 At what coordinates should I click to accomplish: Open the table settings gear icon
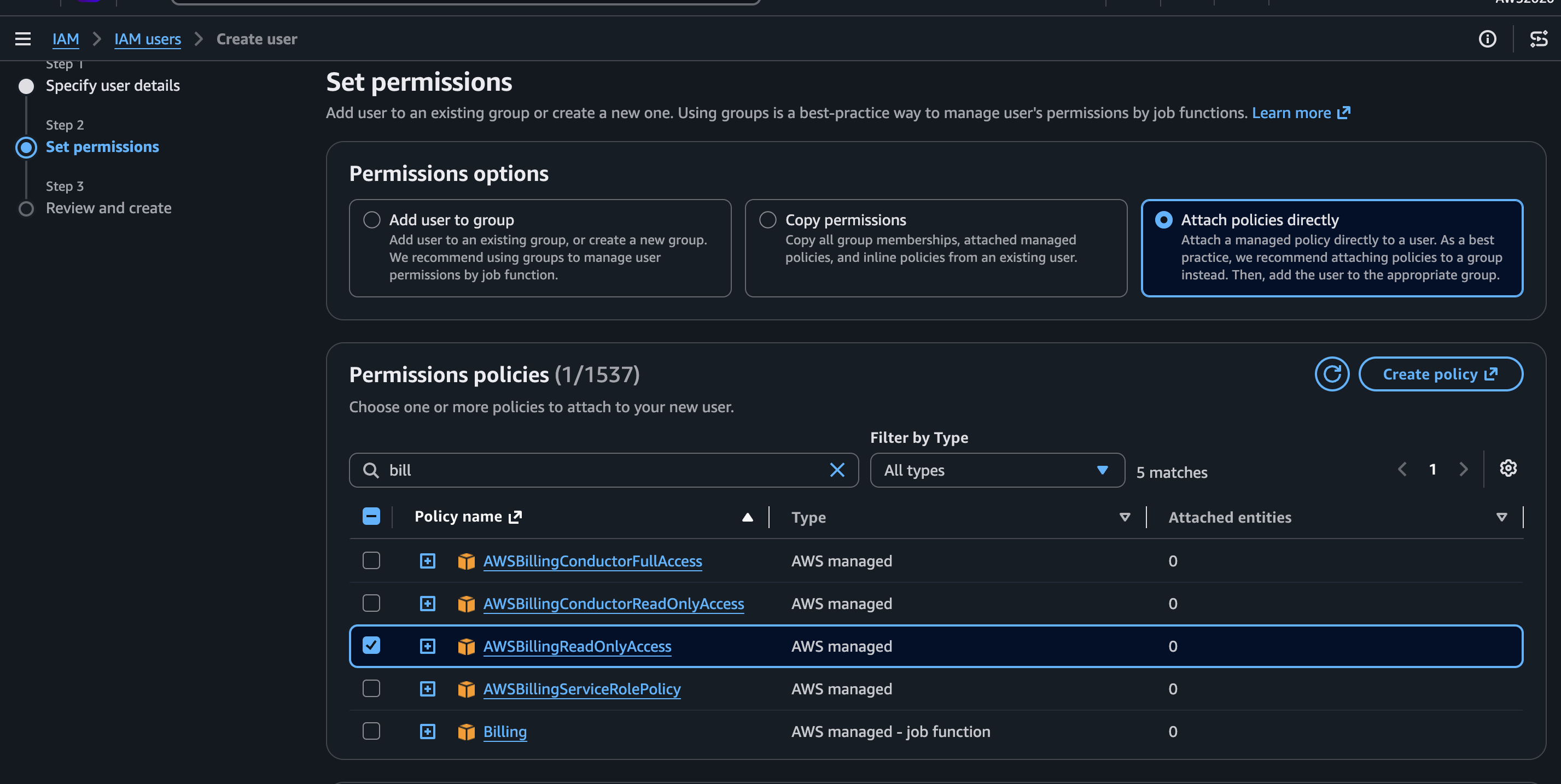coord(1508,469)
